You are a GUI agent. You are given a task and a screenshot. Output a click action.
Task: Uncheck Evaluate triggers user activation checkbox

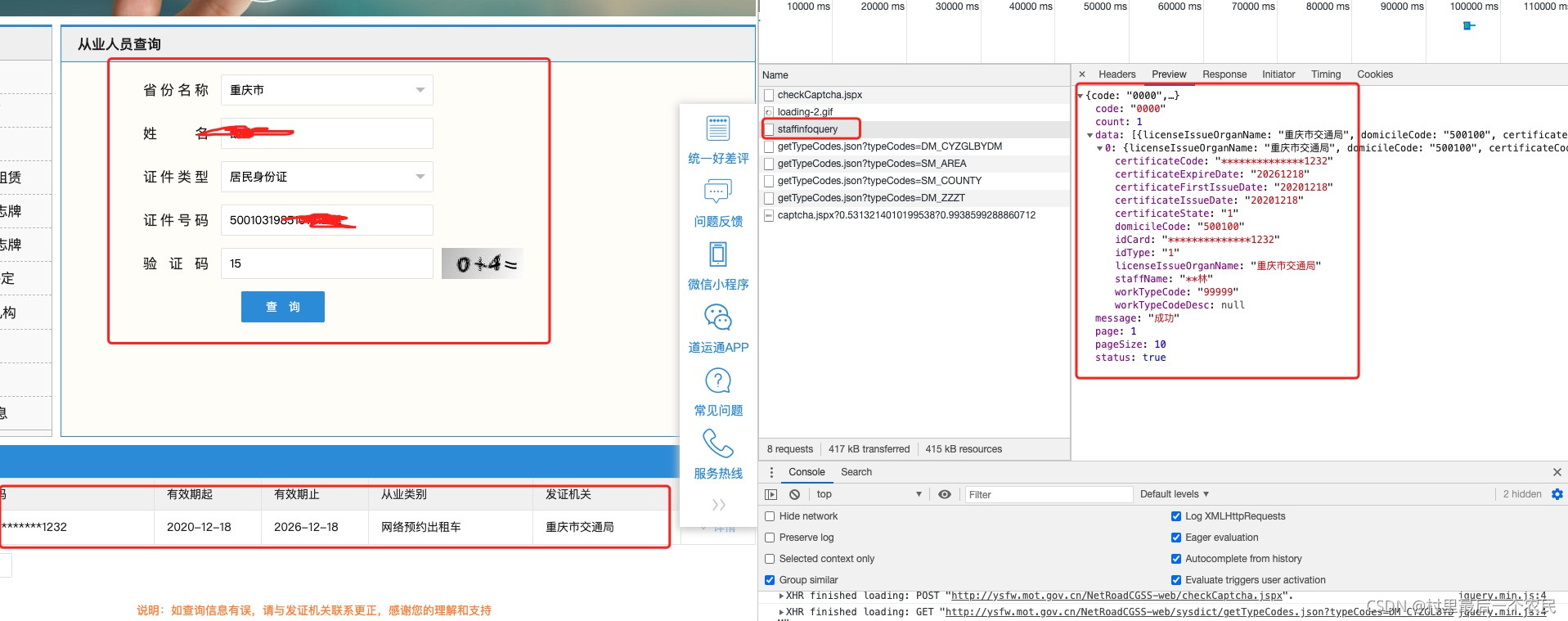(x=1176, y=580)
